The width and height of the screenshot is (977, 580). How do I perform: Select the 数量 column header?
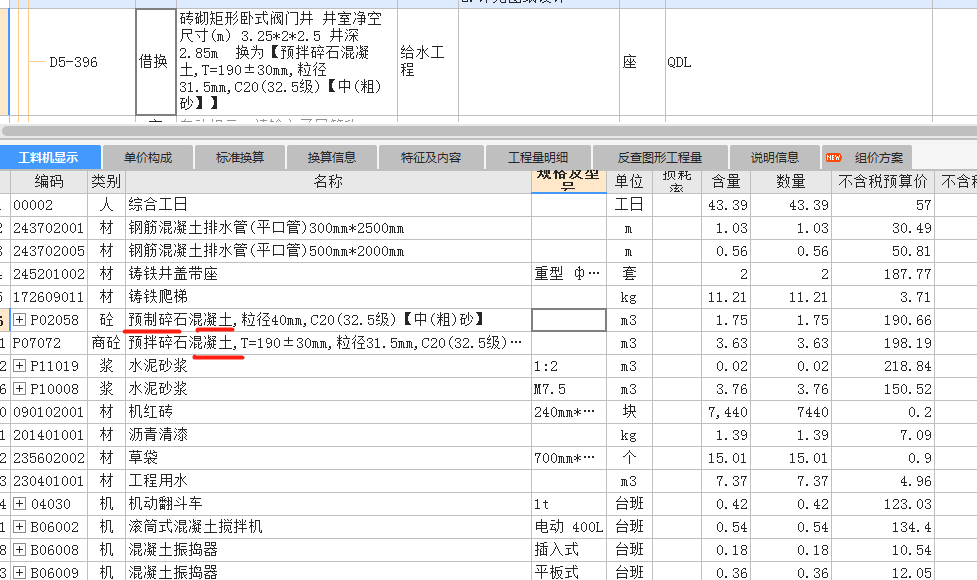point(791,181)
